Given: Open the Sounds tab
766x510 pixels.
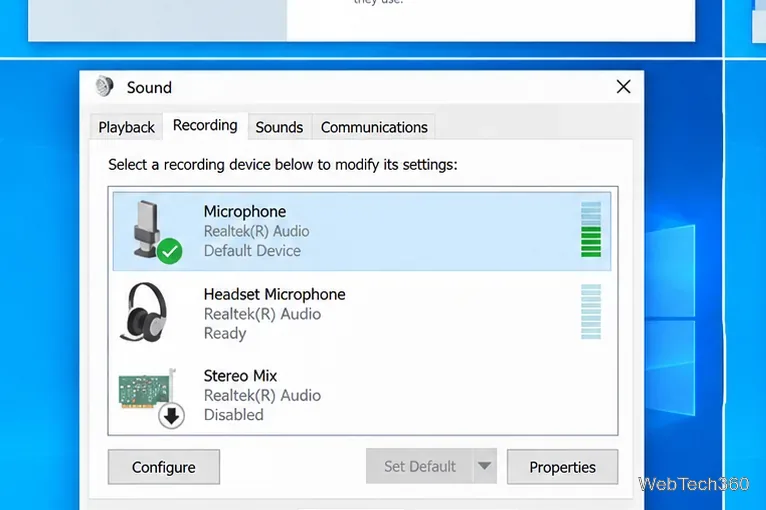Looking at the screenshot, I should pos(279,128).
